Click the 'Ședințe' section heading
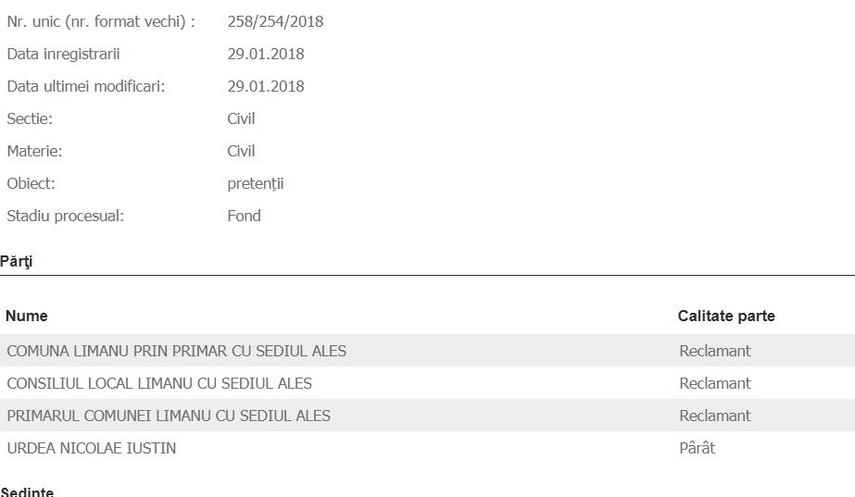This screenshot has width=855, height=497. click(27, 491)
